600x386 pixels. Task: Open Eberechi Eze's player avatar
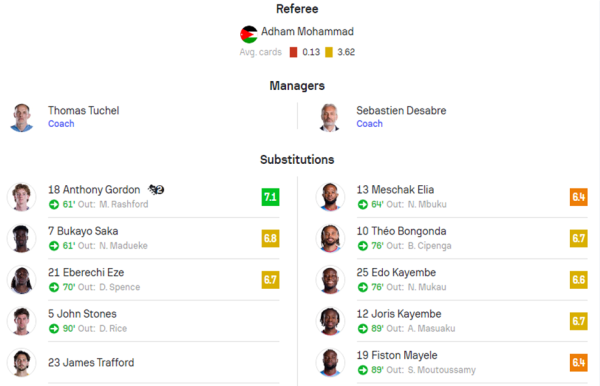21,280
